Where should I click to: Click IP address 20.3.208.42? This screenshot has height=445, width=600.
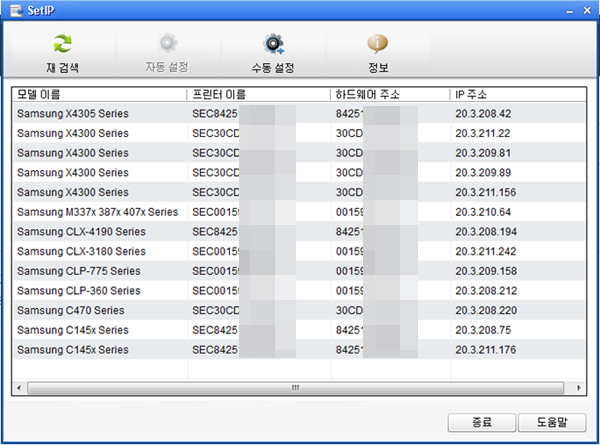click(x=483, y=114)
